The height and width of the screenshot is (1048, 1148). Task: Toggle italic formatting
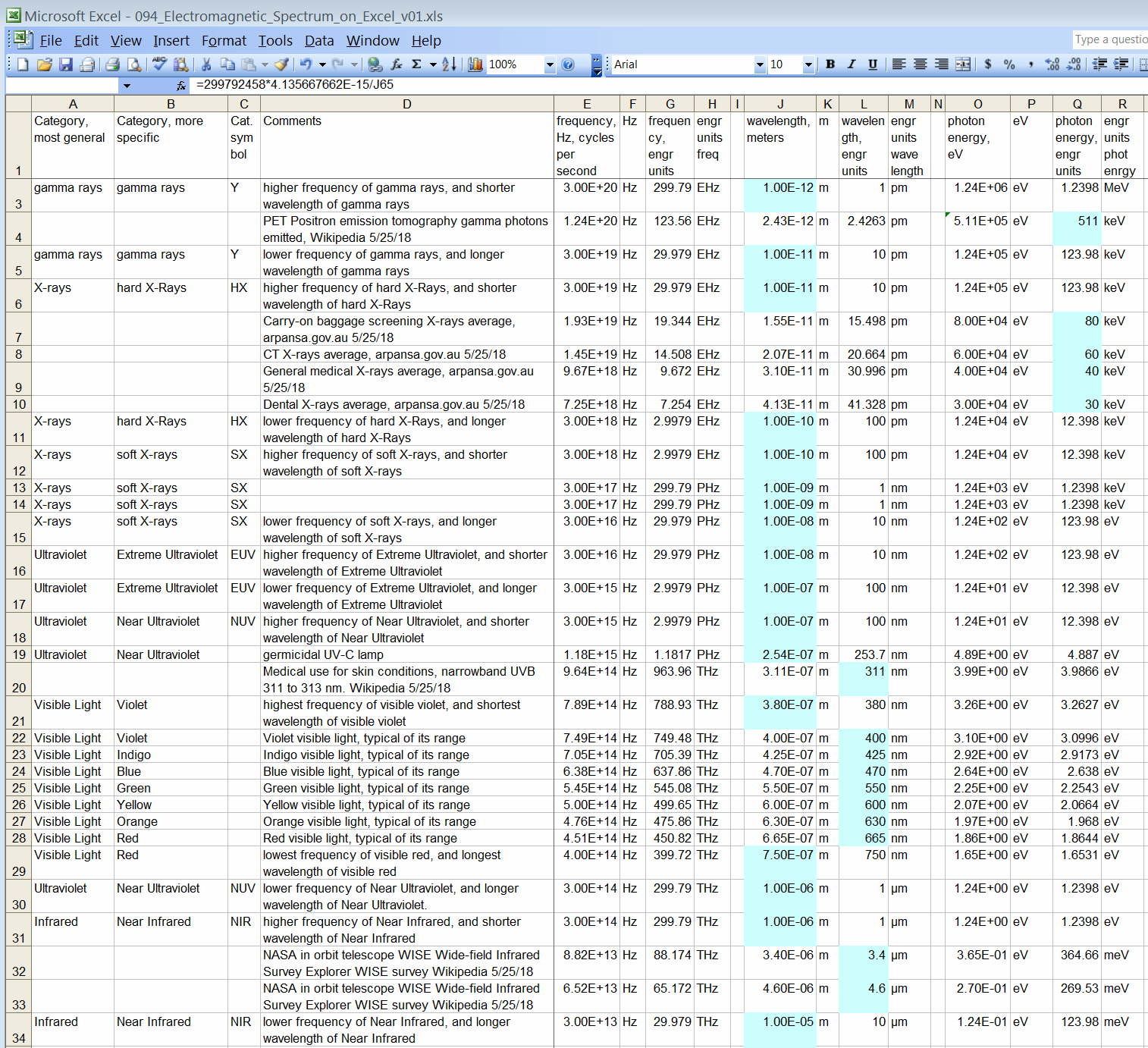pyautogui.click(x=851, y=64)
